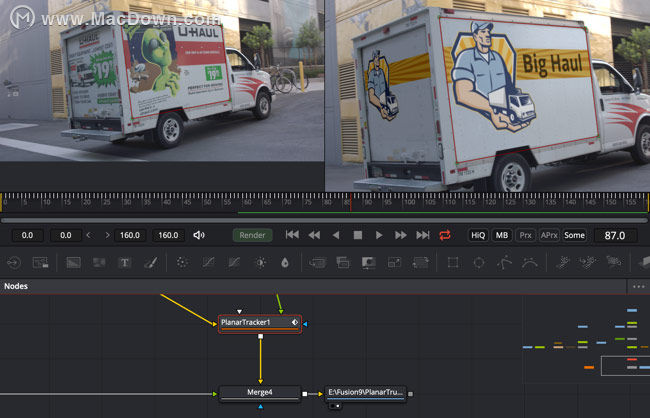
Task: Step forward with the fast-forward double-arrow button
Action: pyautogui.click(x=401, y=235)
